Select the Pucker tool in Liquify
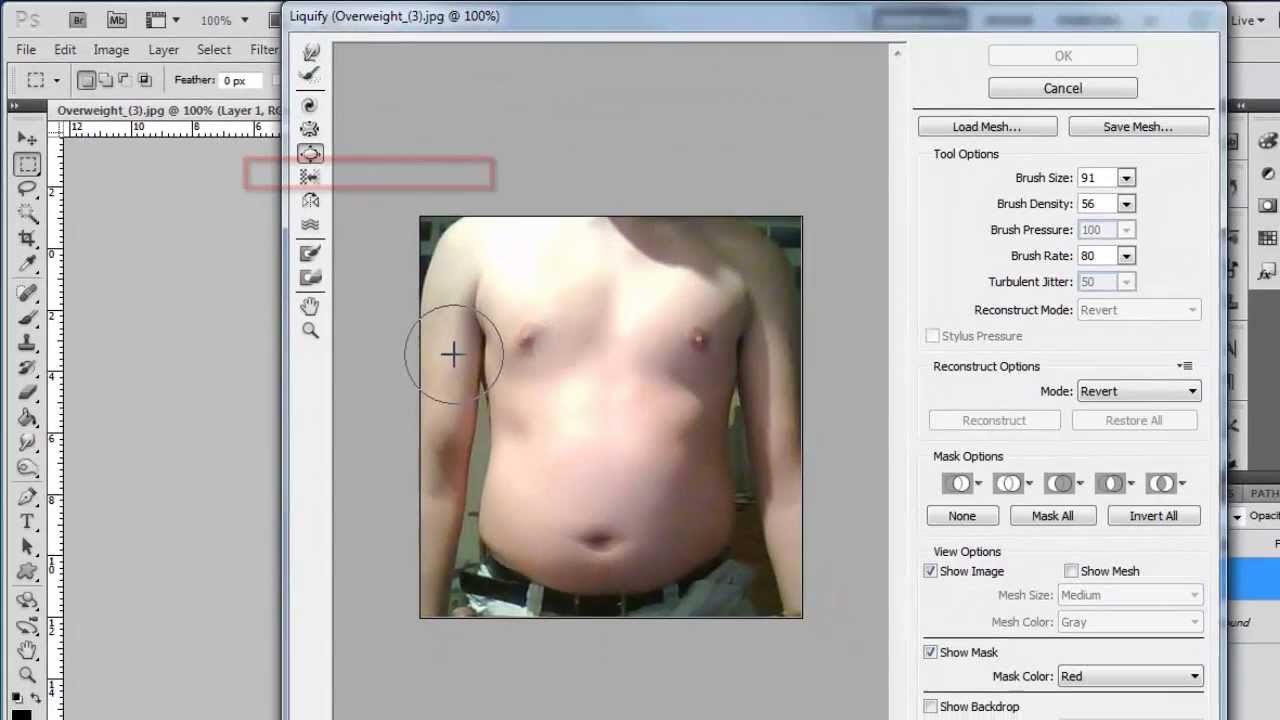 (310, 129)
